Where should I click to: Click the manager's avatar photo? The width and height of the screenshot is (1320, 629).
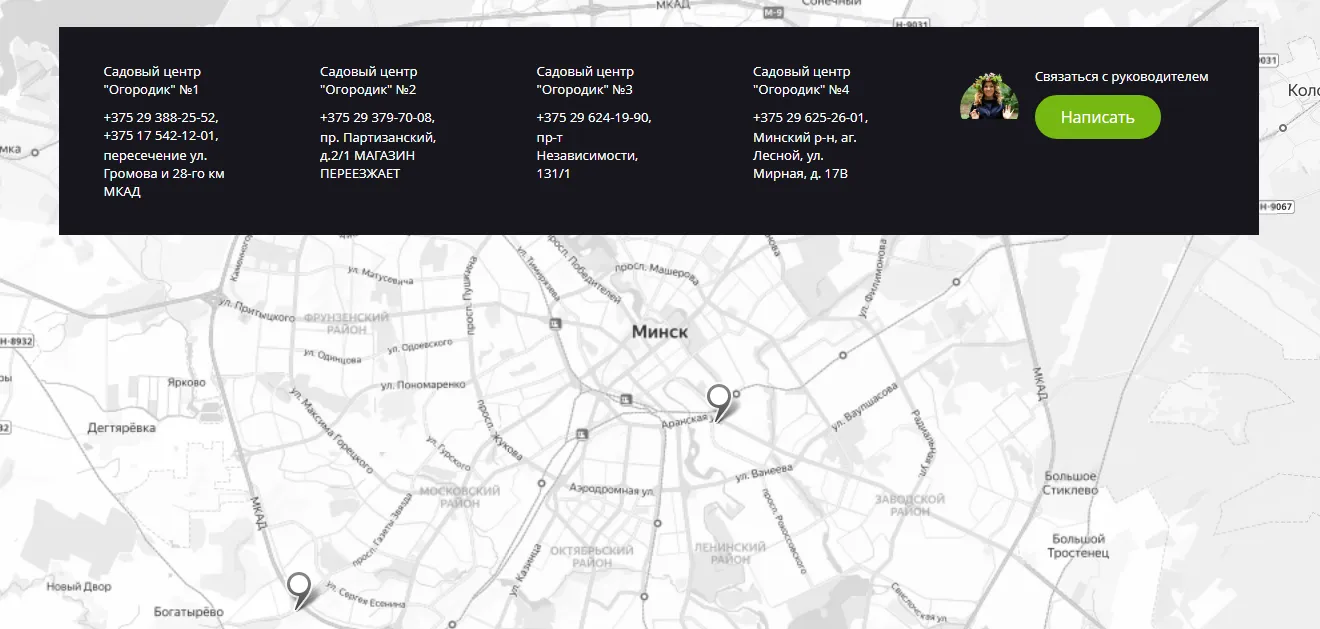click(989, 98)
